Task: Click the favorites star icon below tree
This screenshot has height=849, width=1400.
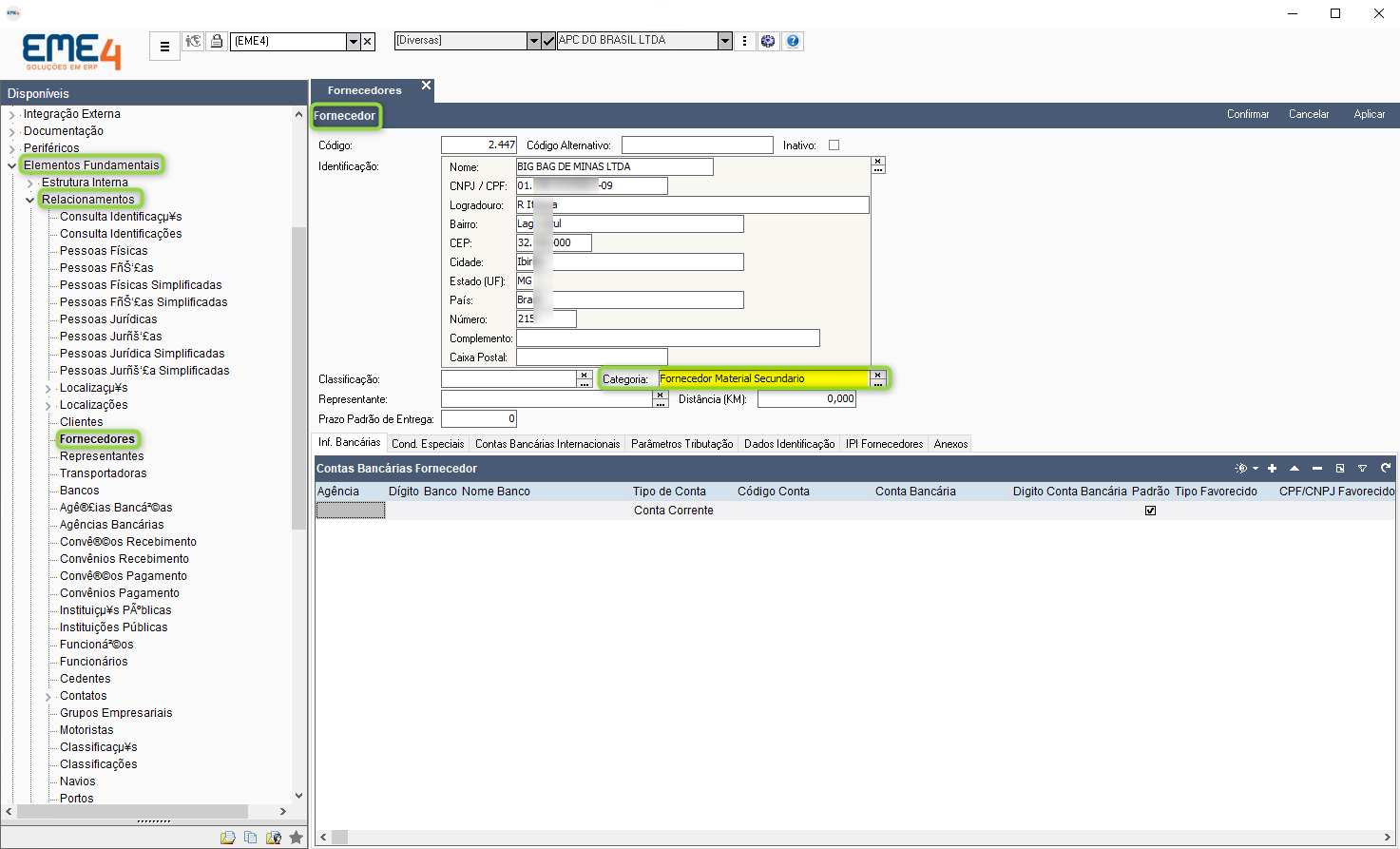Action: click(297, 838)
